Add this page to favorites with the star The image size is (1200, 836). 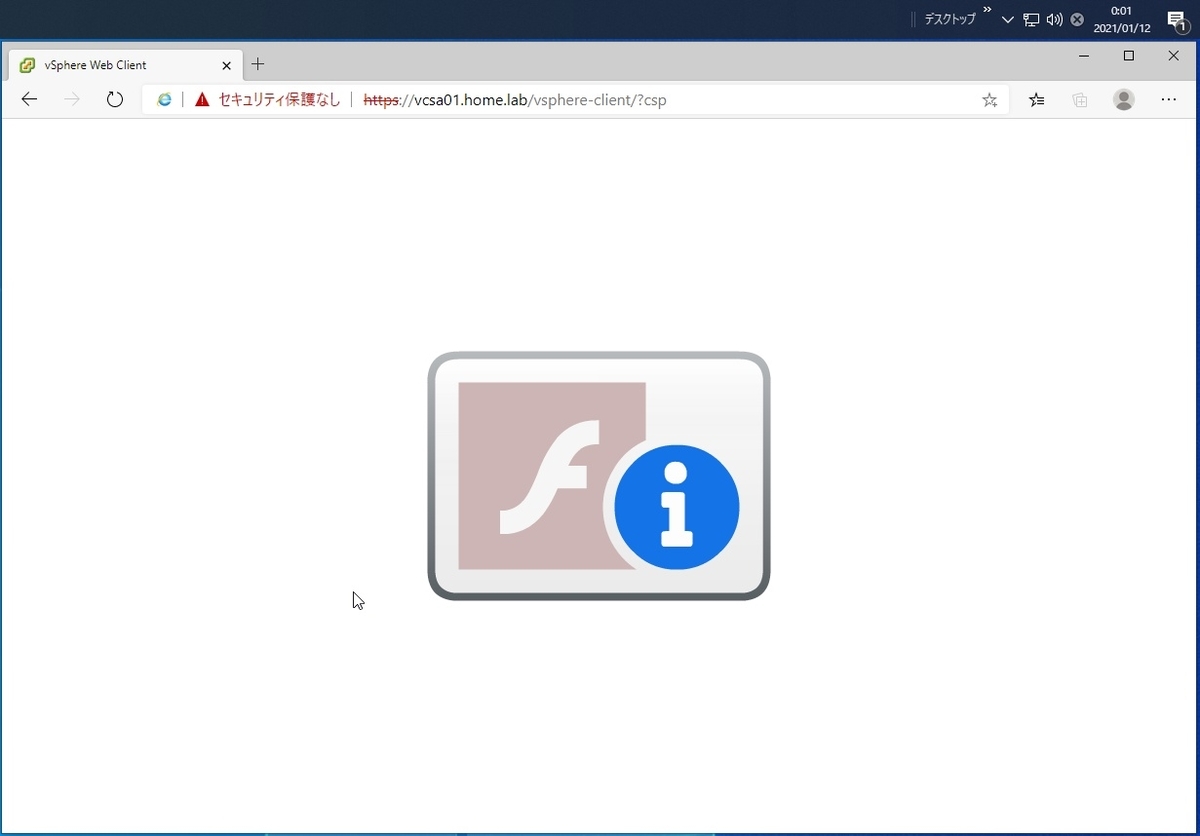[990, 100]
